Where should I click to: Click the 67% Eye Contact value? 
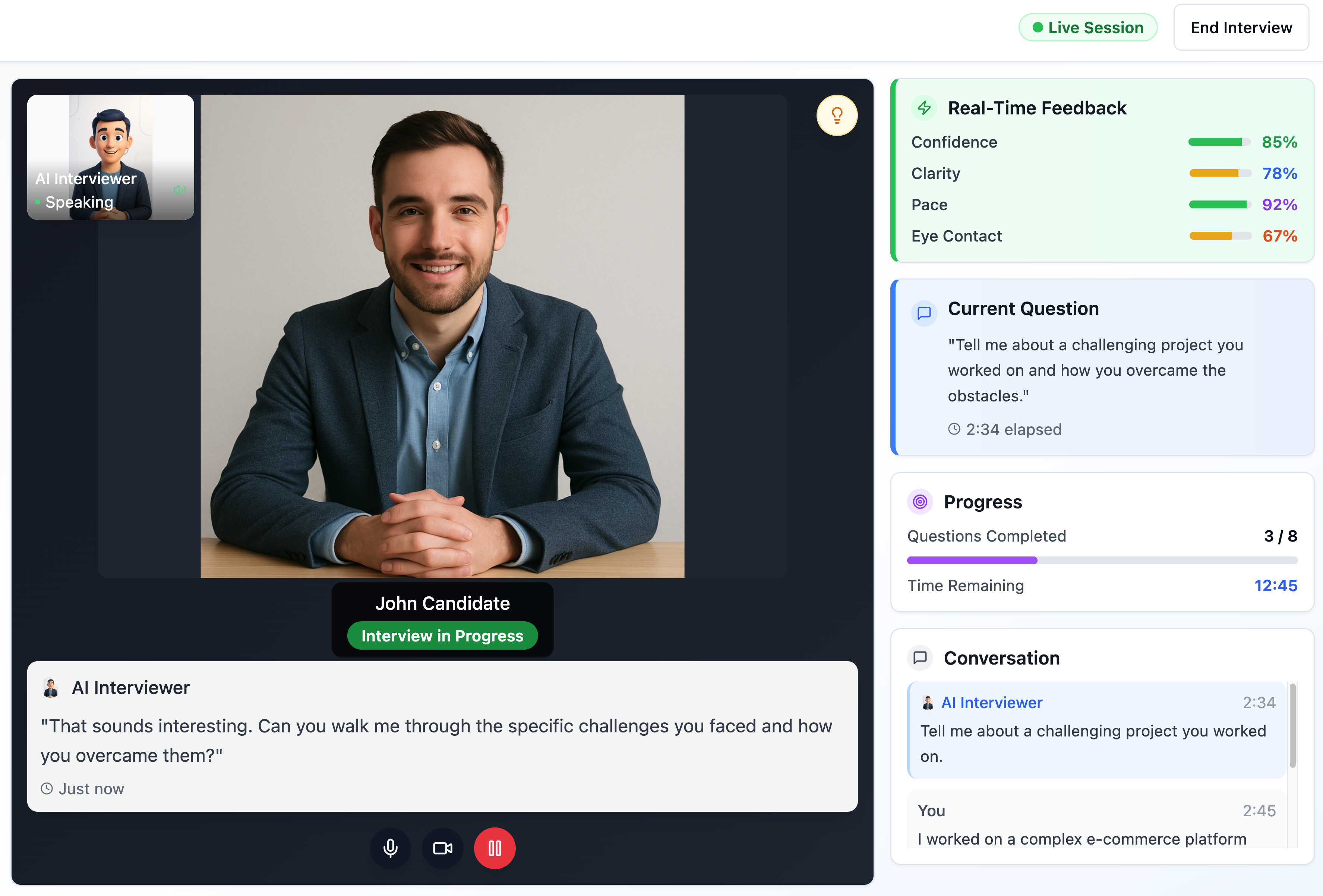point(1279,236)
